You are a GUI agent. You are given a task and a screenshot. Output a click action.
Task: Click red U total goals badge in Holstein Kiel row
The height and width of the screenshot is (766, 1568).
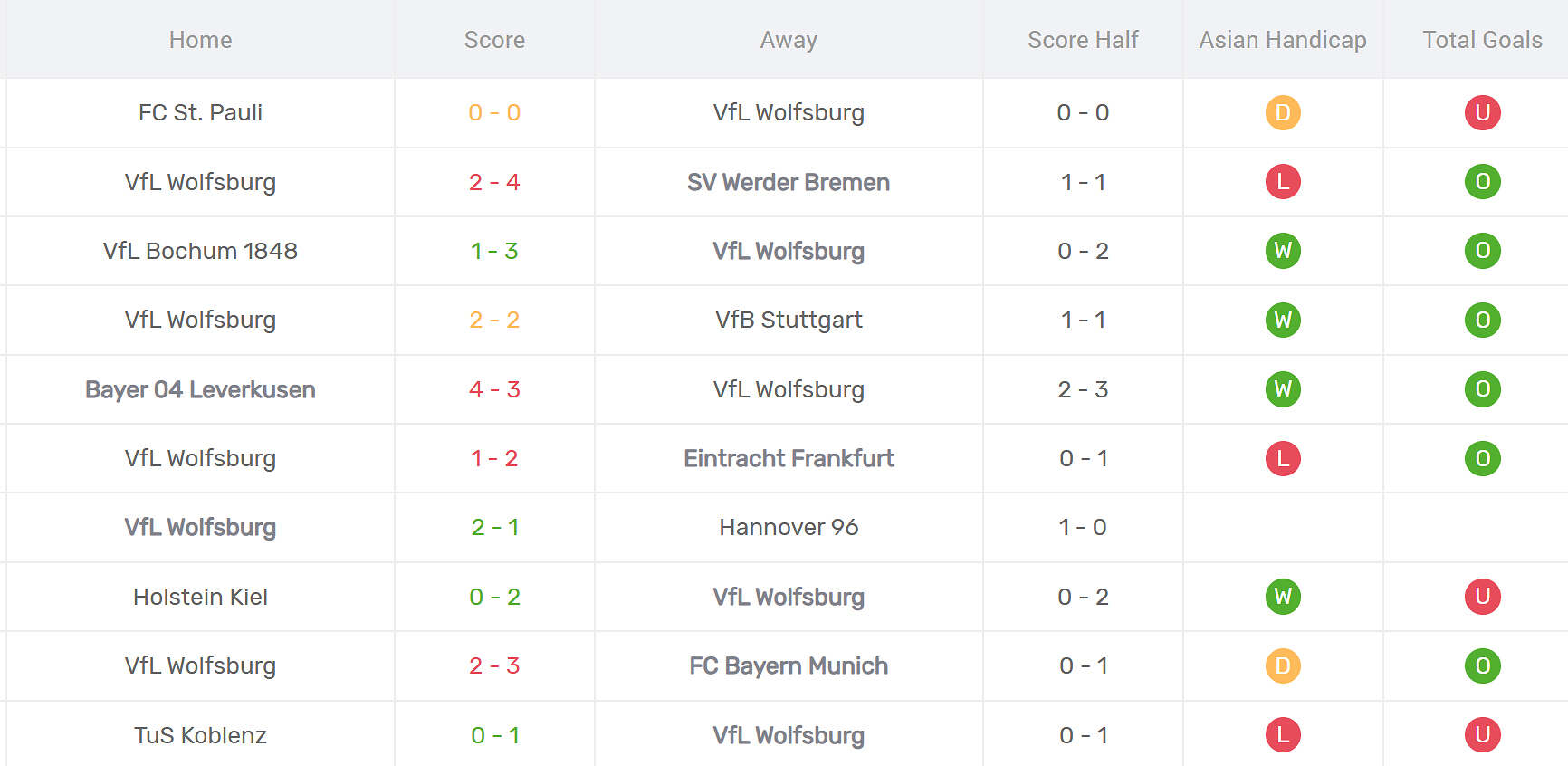1483,597
